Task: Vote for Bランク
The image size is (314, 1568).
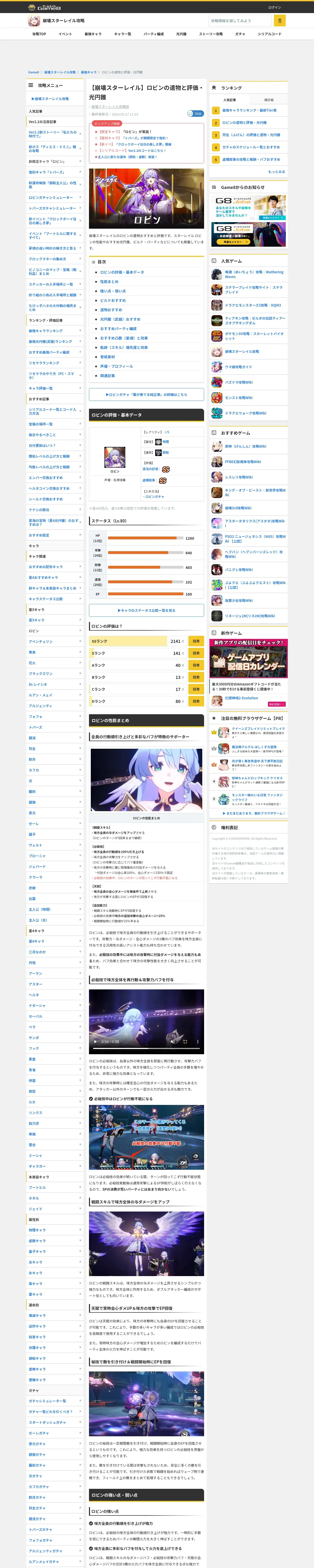Action: tap(196, 677)
